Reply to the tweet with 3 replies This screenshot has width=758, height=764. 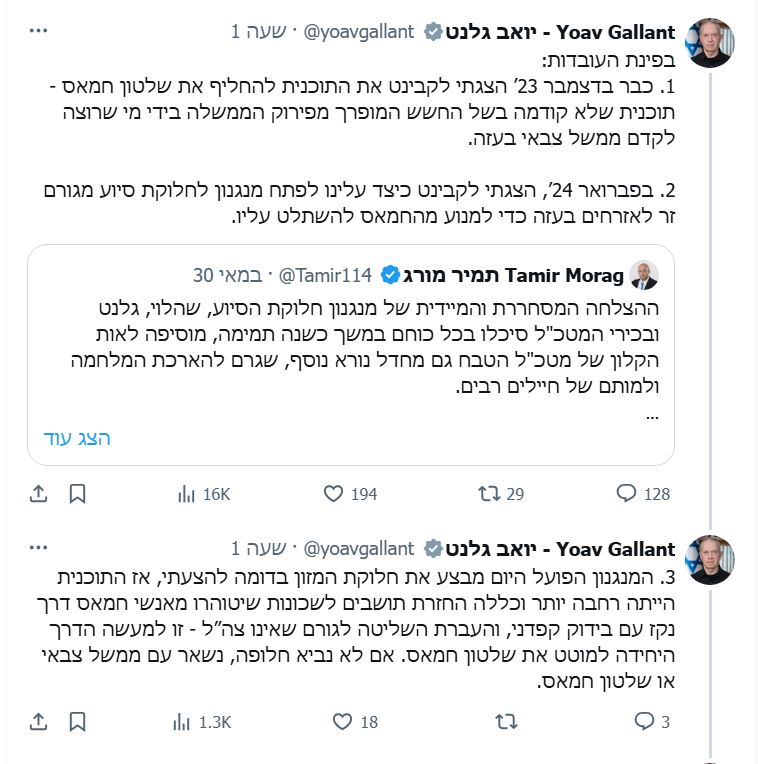point(651,720)
